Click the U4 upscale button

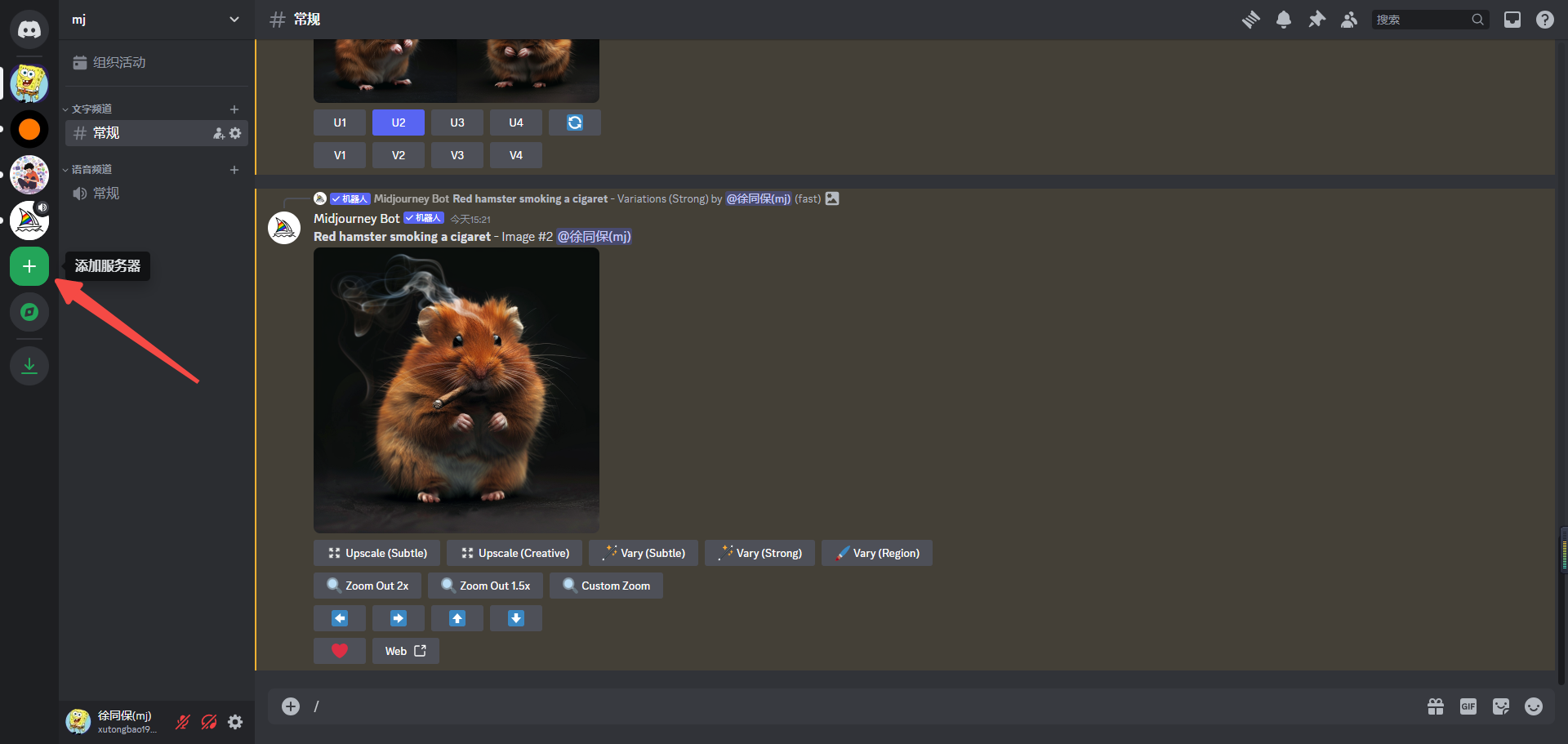[x=516, y=123]
